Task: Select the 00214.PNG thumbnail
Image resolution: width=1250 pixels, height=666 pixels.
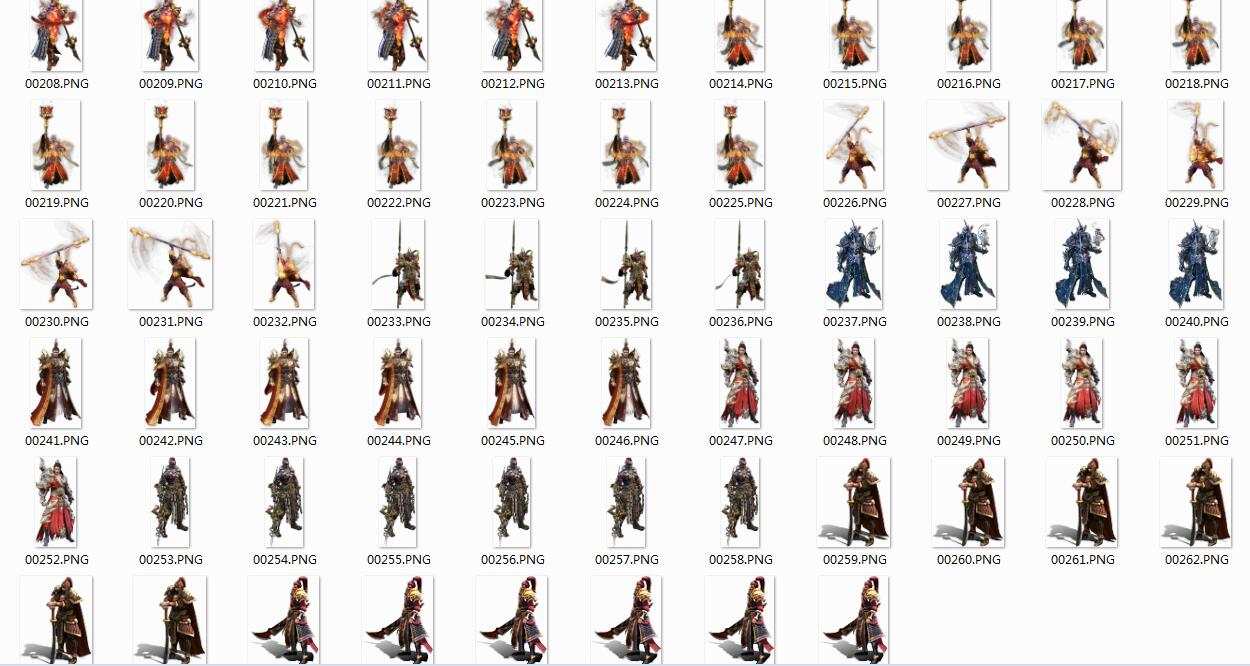Action: [741, 35]
